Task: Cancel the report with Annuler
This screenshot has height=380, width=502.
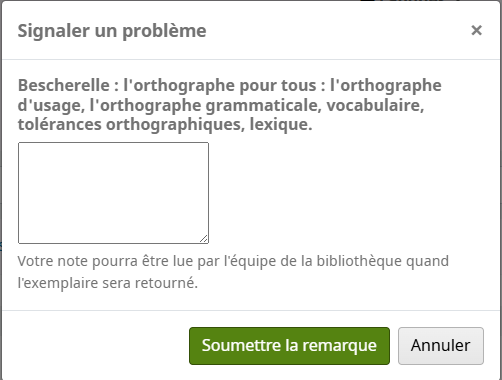Action: [x=441, y=346]
